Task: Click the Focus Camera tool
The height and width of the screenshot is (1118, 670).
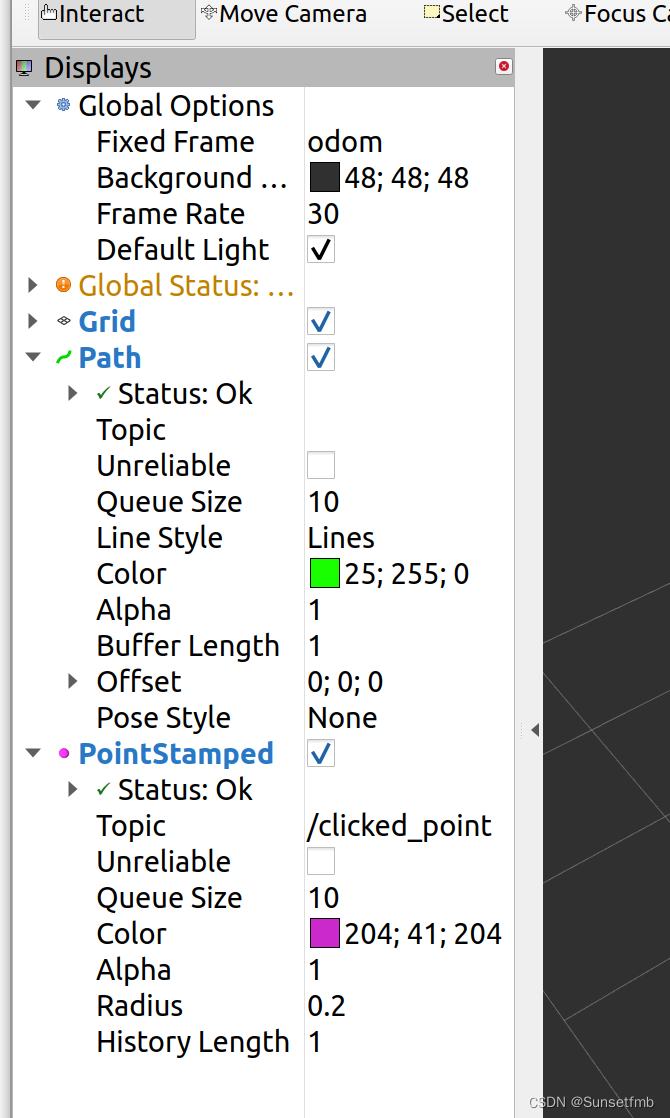Action: 617,14
